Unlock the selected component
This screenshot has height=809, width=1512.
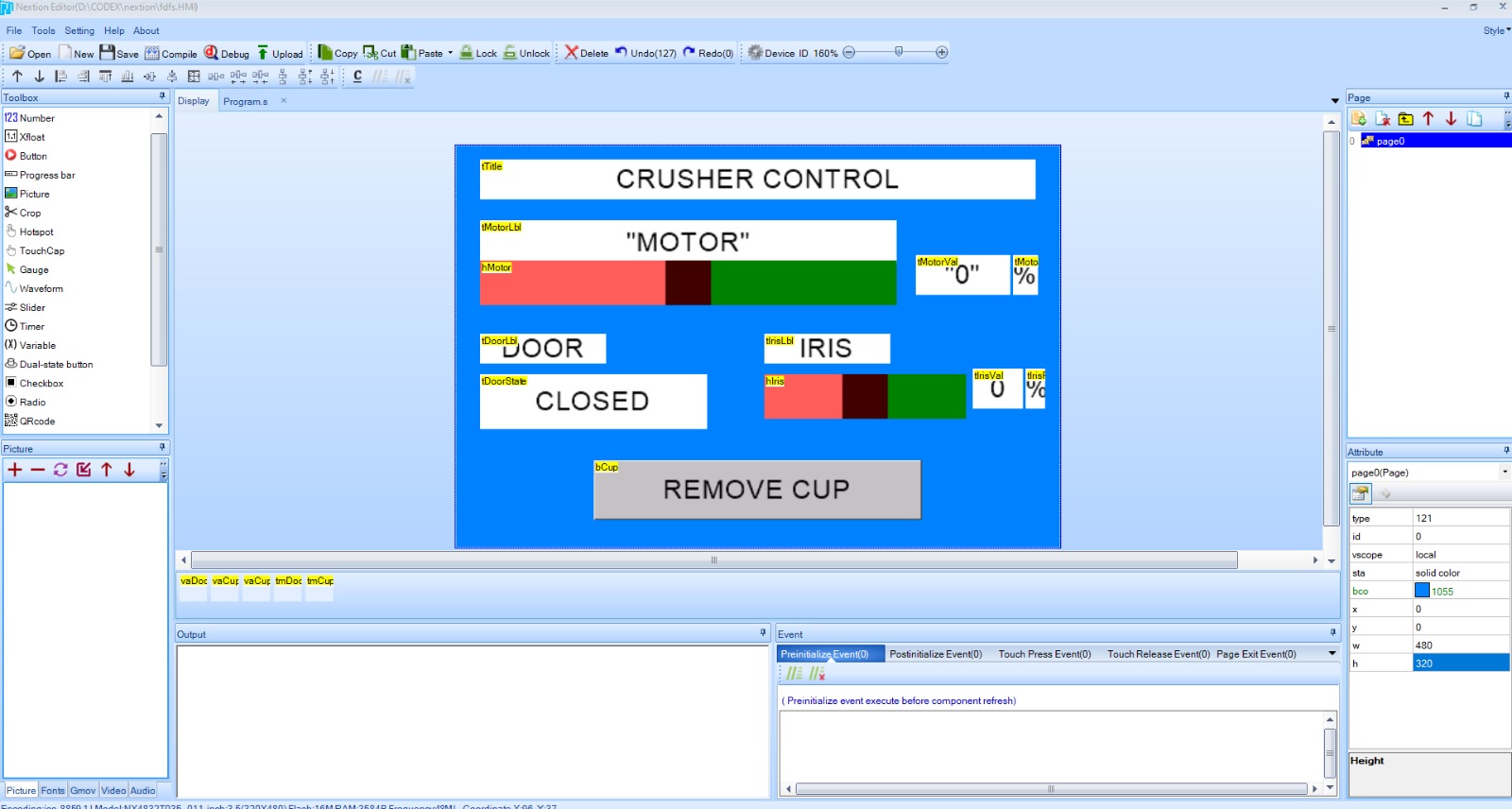point(526,53)
